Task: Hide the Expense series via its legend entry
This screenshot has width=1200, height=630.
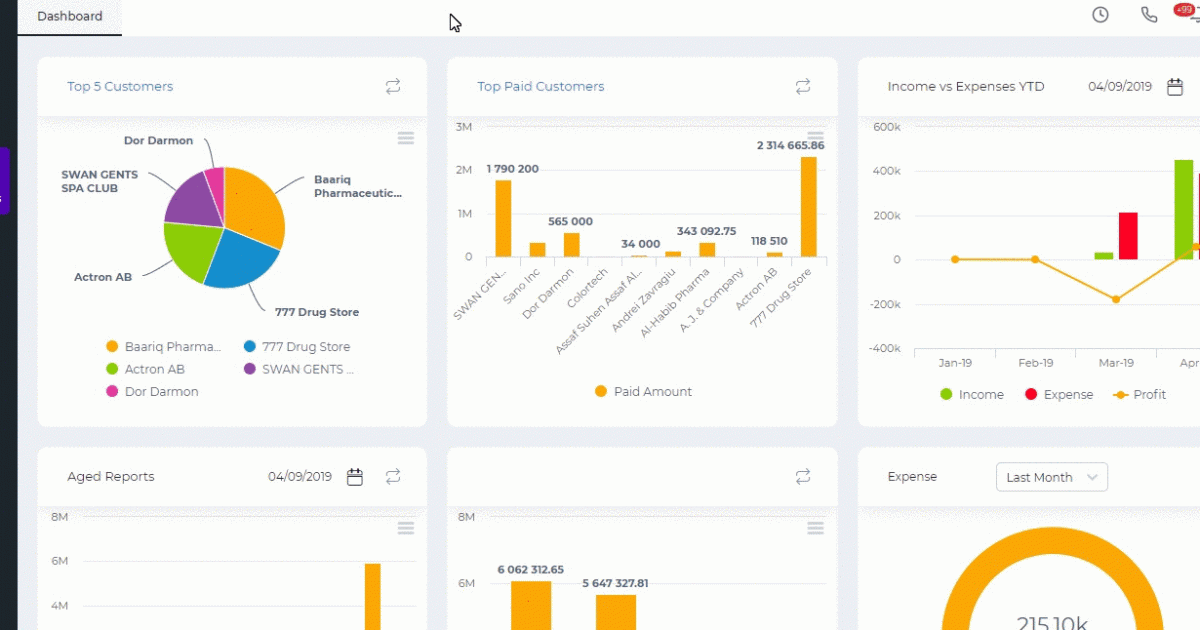Action: (x=1059, y=395)
